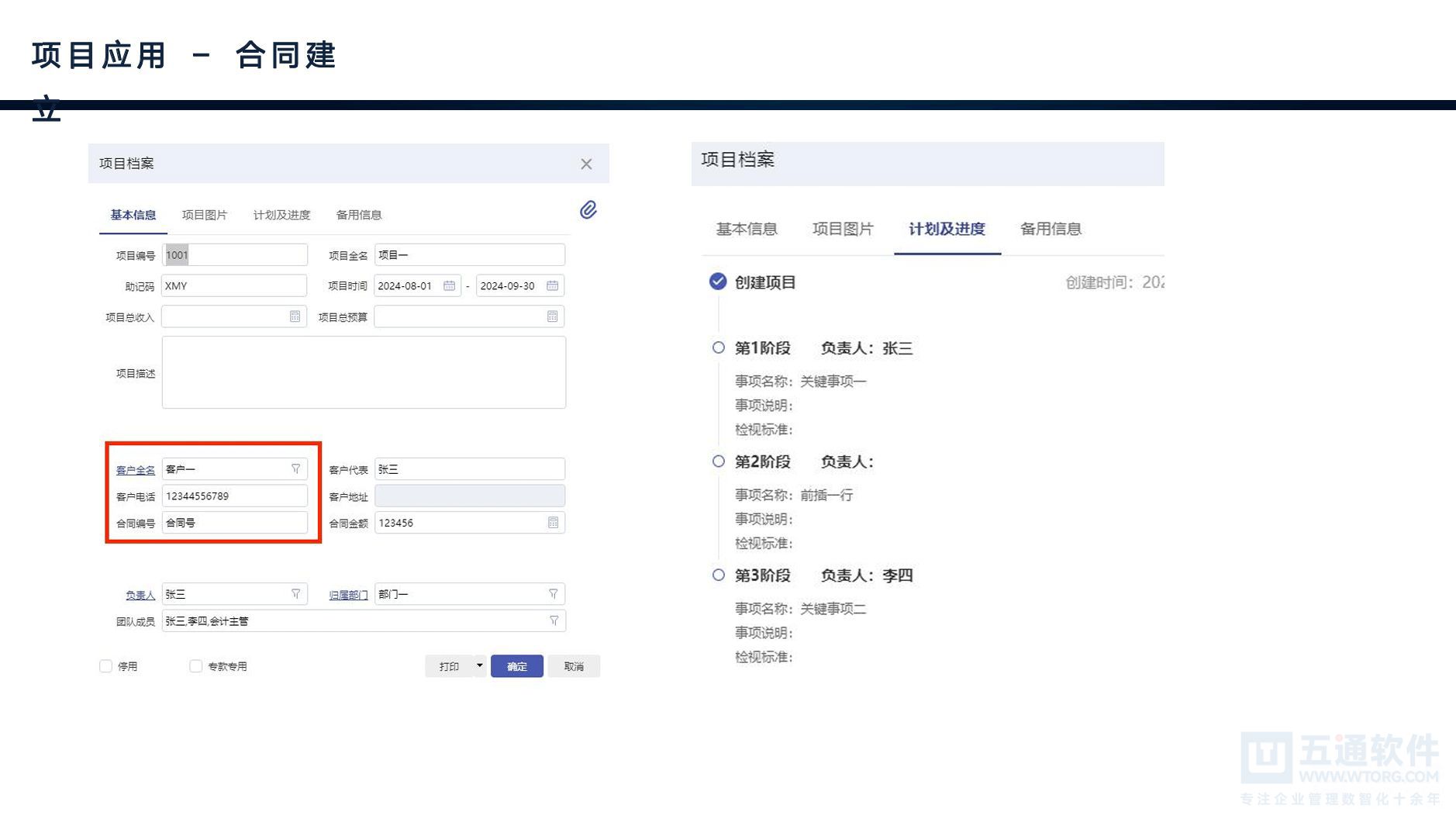Switch to 计划及进度 tab in left dialog

[x=281, y=215]
